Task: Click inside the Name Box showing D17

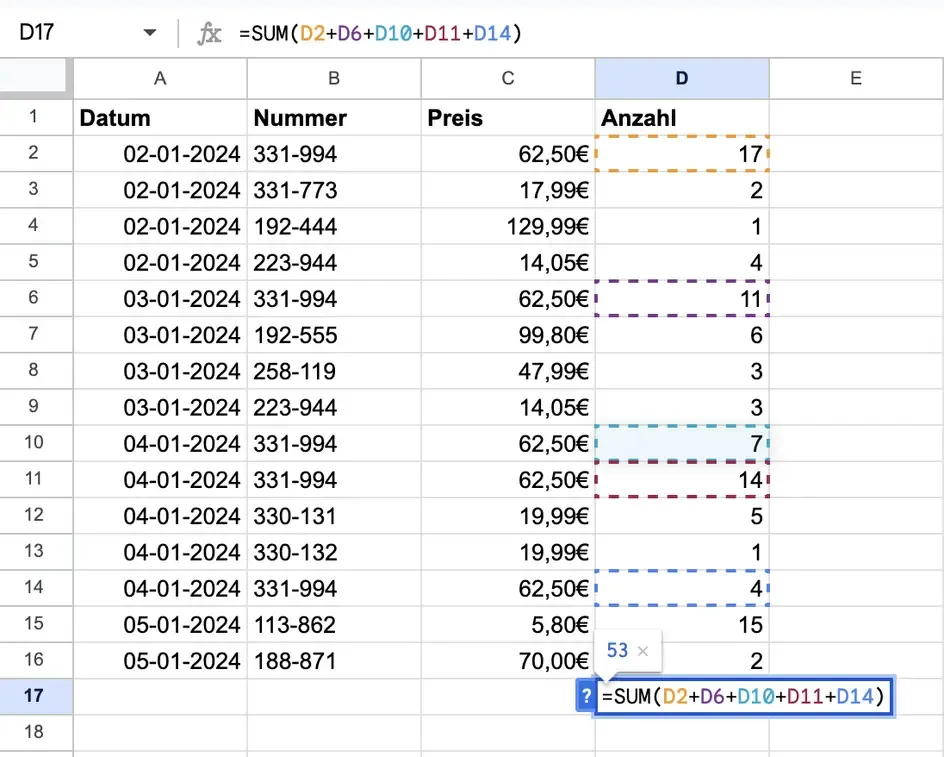Action: coord(60,31)
